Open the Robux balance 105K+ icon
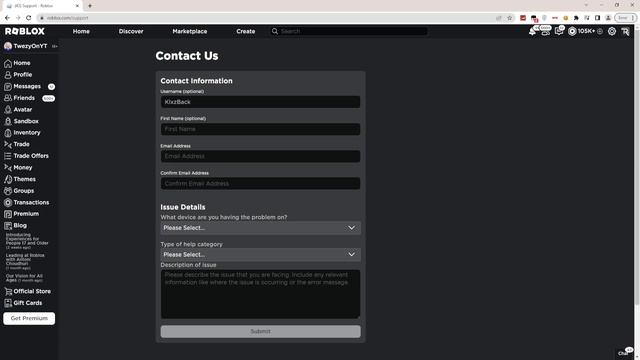 coord(572,31)
